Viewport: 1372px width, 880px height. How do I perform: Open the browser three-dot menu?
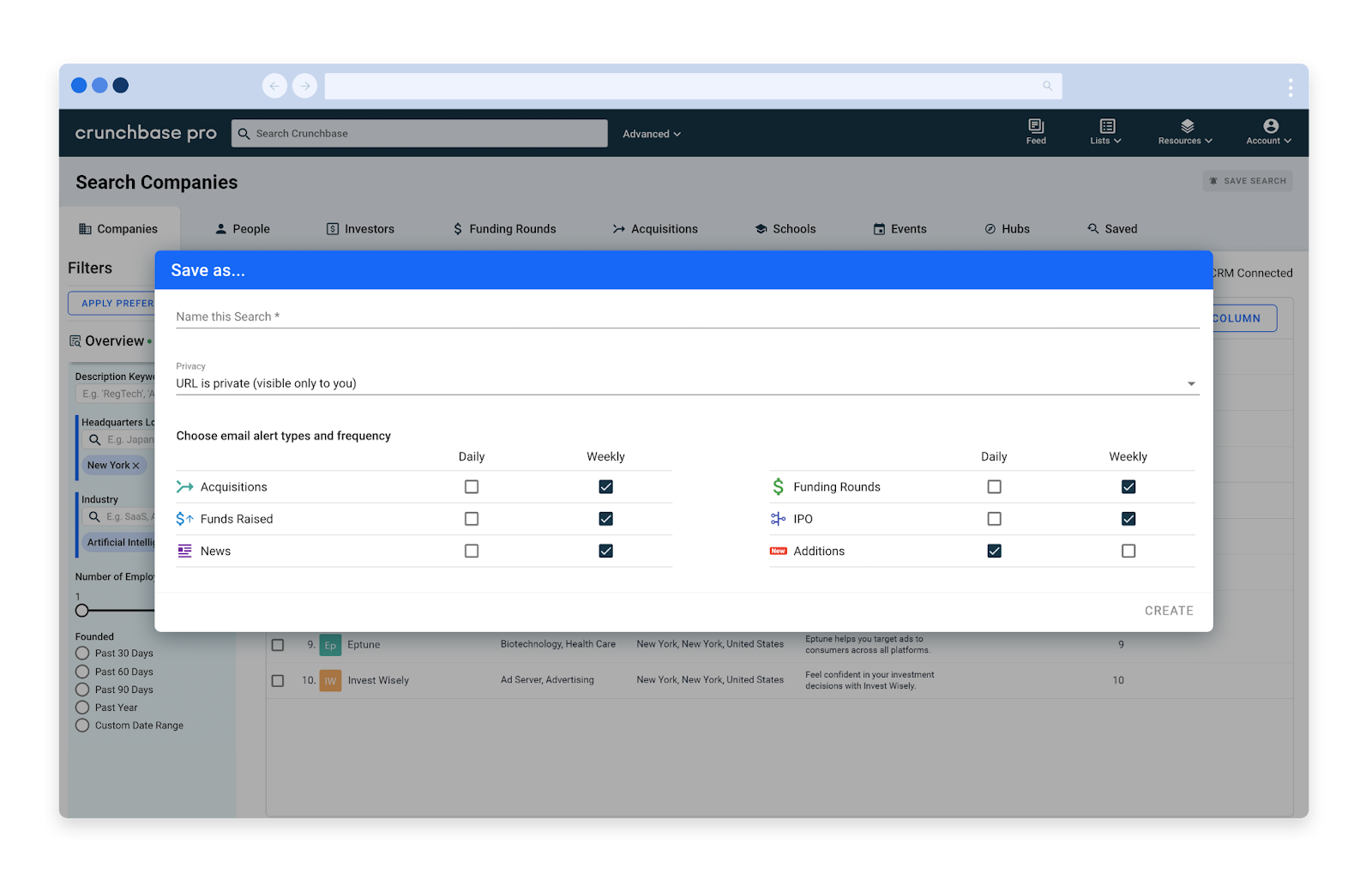click(1290, 87)
